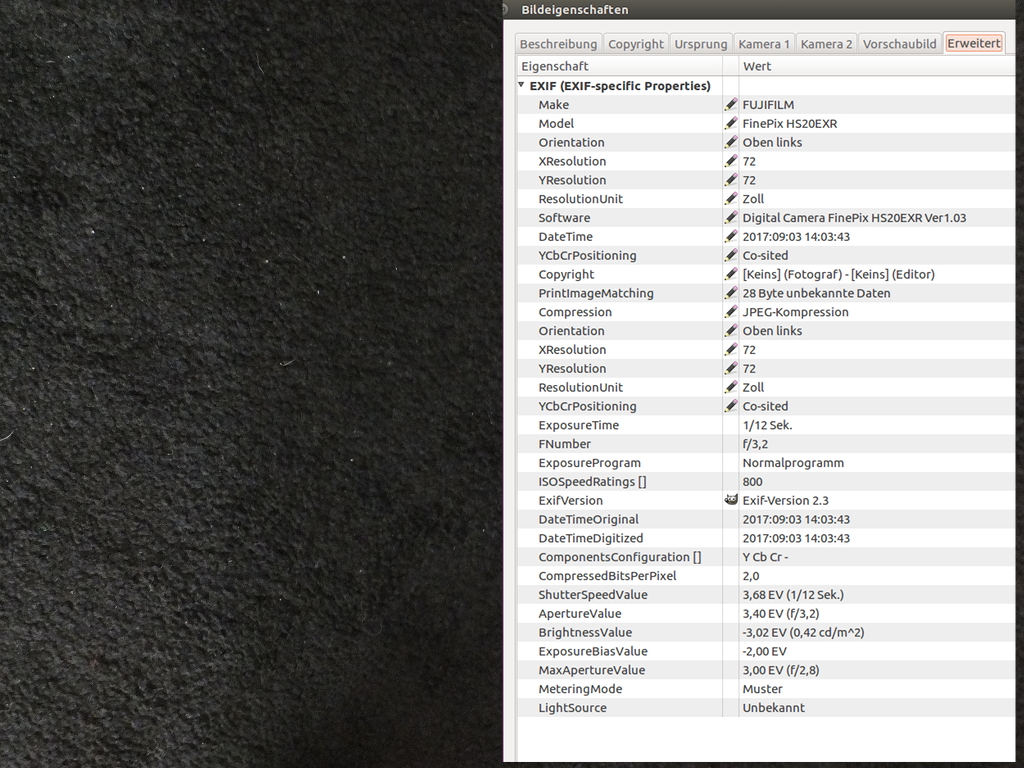The width and height of the screenshot is (1024, 768).
Task: Switch to Kamera 2 tab
Action: pyautogui.click(x=826, y=44)
